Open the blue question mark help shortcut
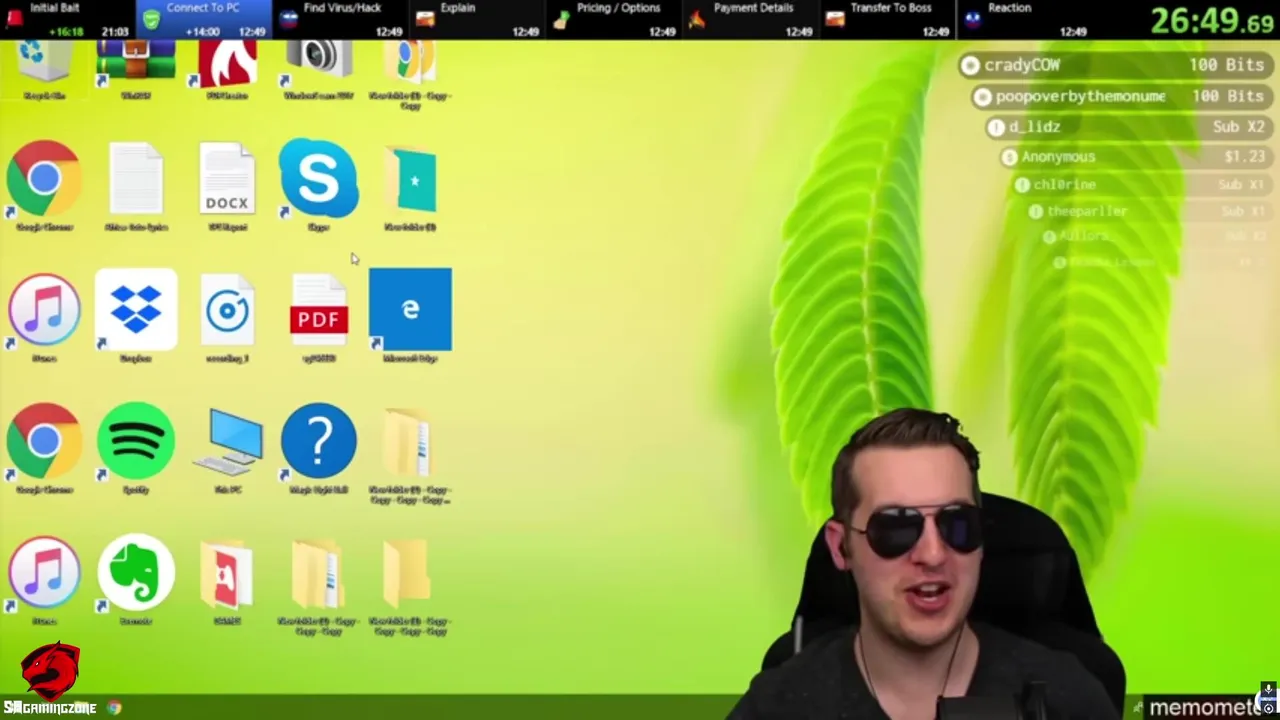This screenshot has width=1280, height=720. click(x=319, y=448)
